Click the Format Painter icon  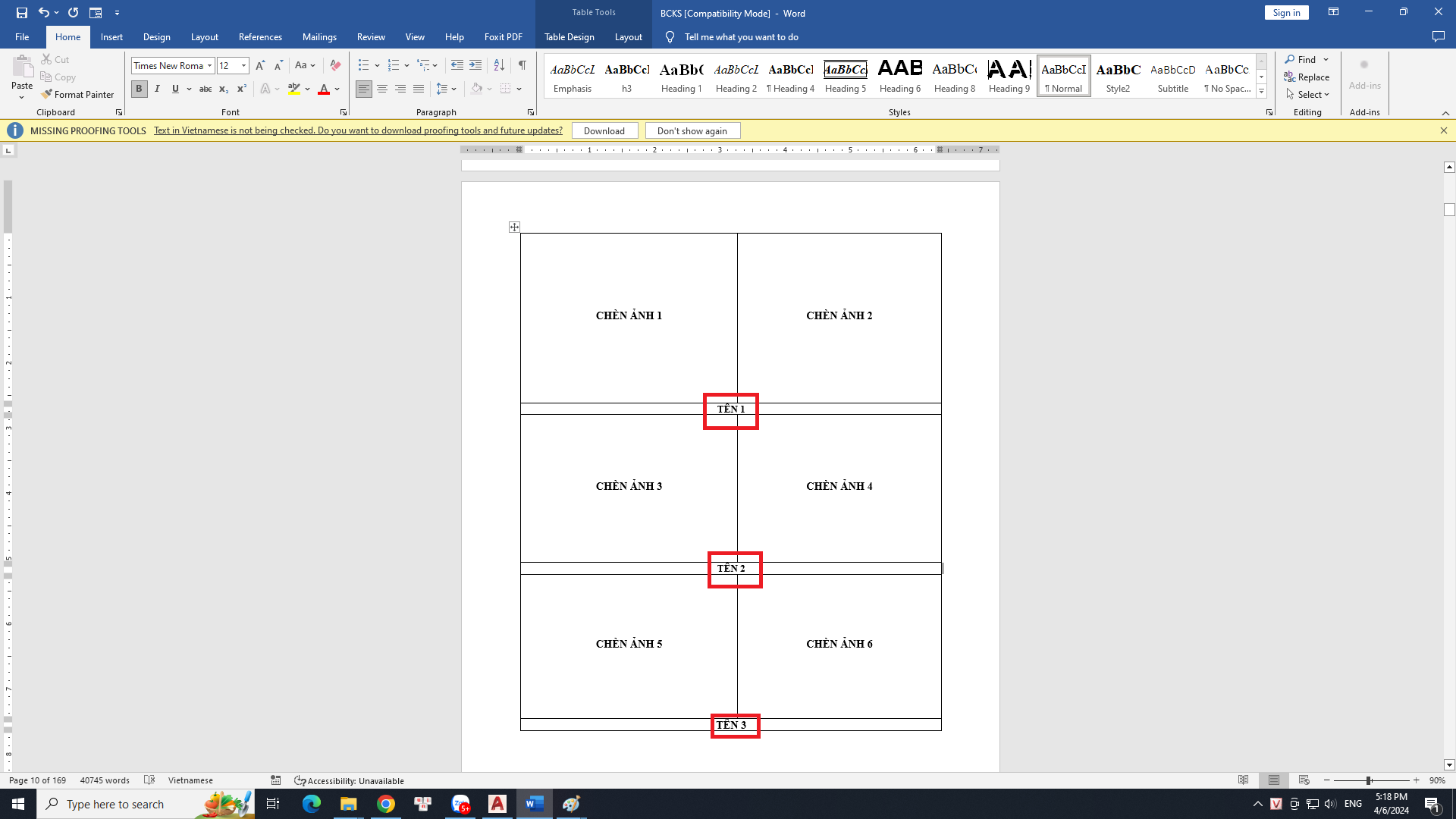click(x=47, y=95)
